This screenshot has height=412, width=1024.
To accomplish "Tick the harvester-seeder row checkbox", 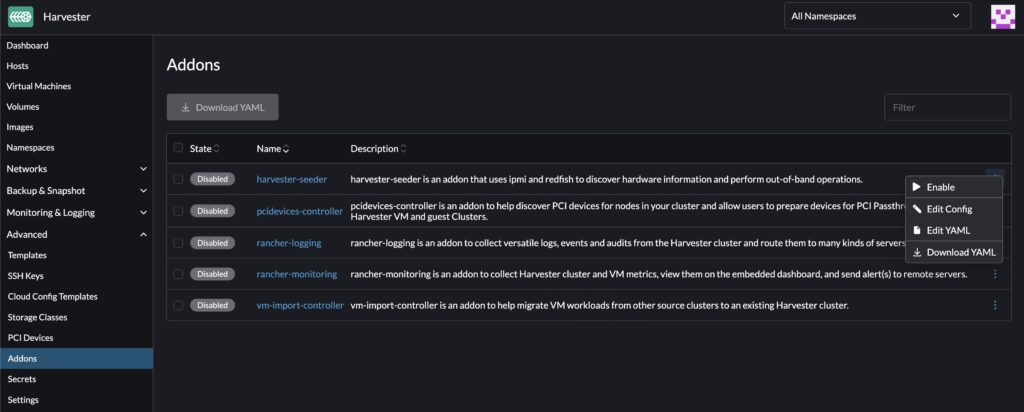I will tap(178, 179).
